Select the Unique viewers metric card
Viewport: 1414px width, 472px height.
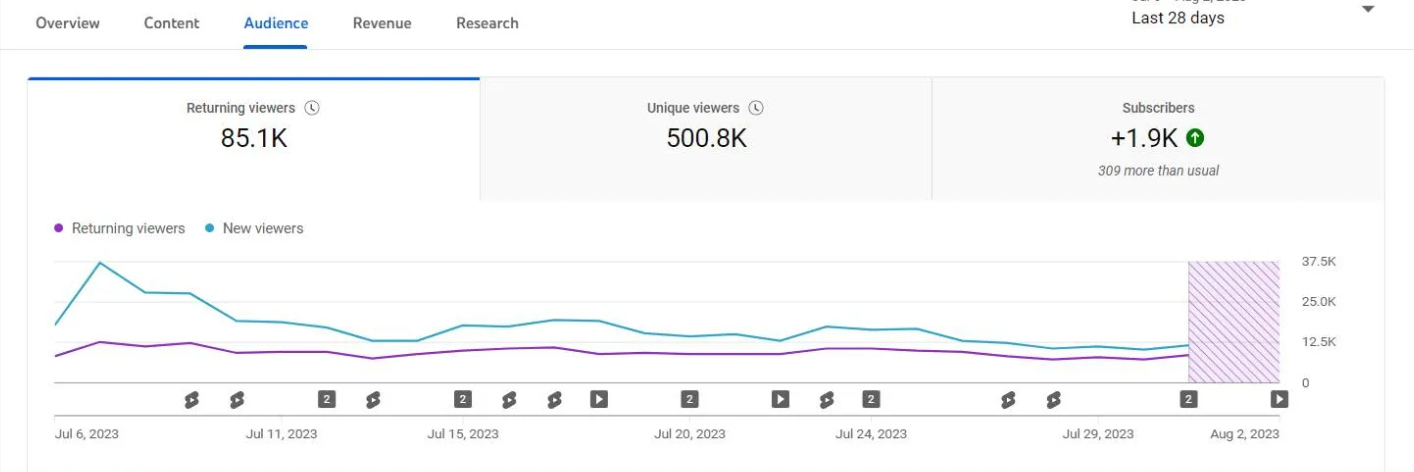coord(706,139)
